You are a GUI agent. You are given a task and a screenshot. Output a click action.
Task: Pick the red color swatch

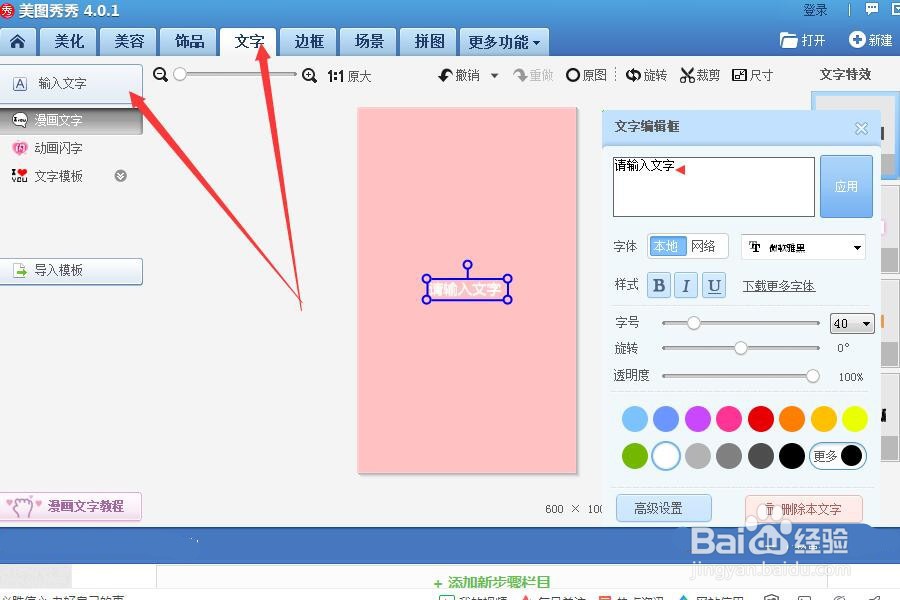760,418
